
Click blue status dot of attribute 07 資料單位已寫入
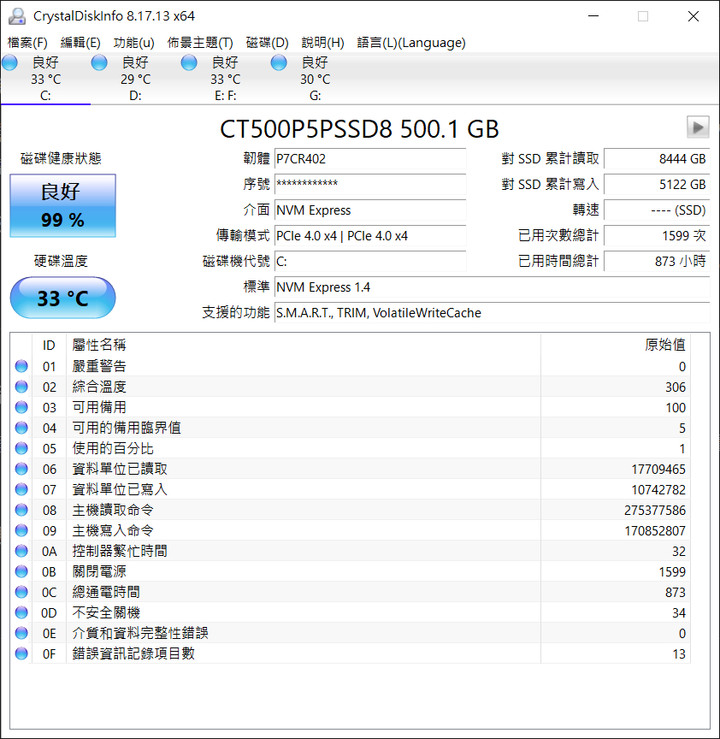(21, 489)
